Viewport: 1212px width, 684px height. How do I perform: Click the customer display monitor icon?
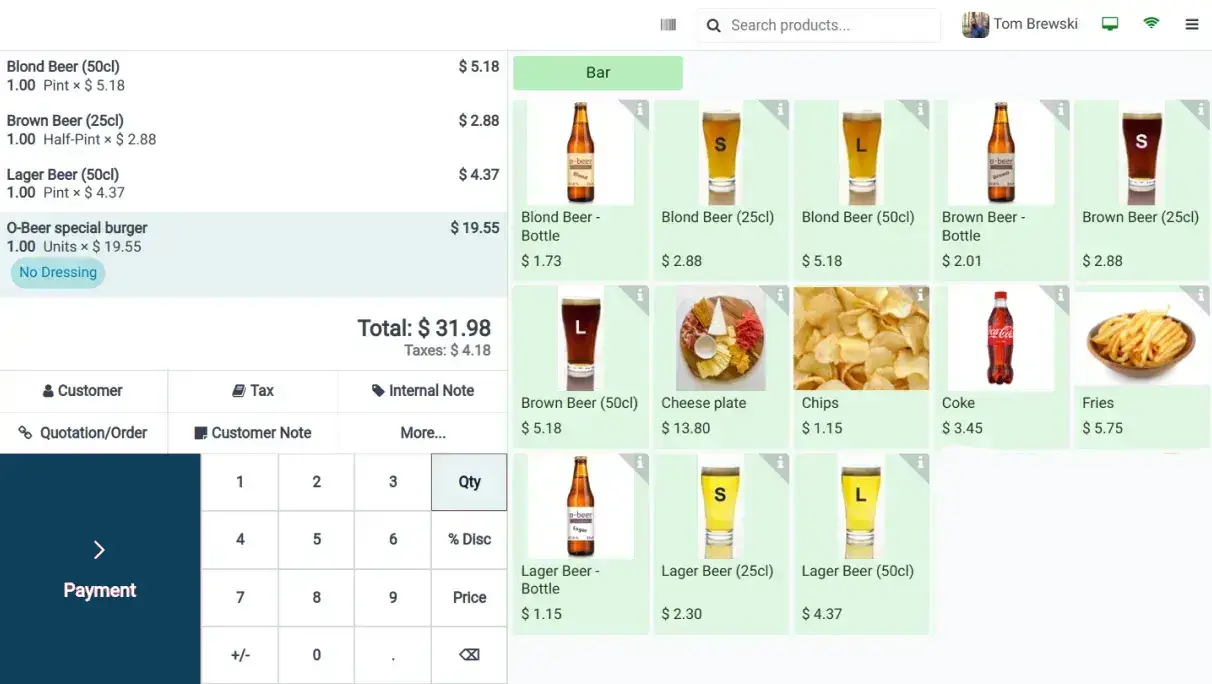1110,25
